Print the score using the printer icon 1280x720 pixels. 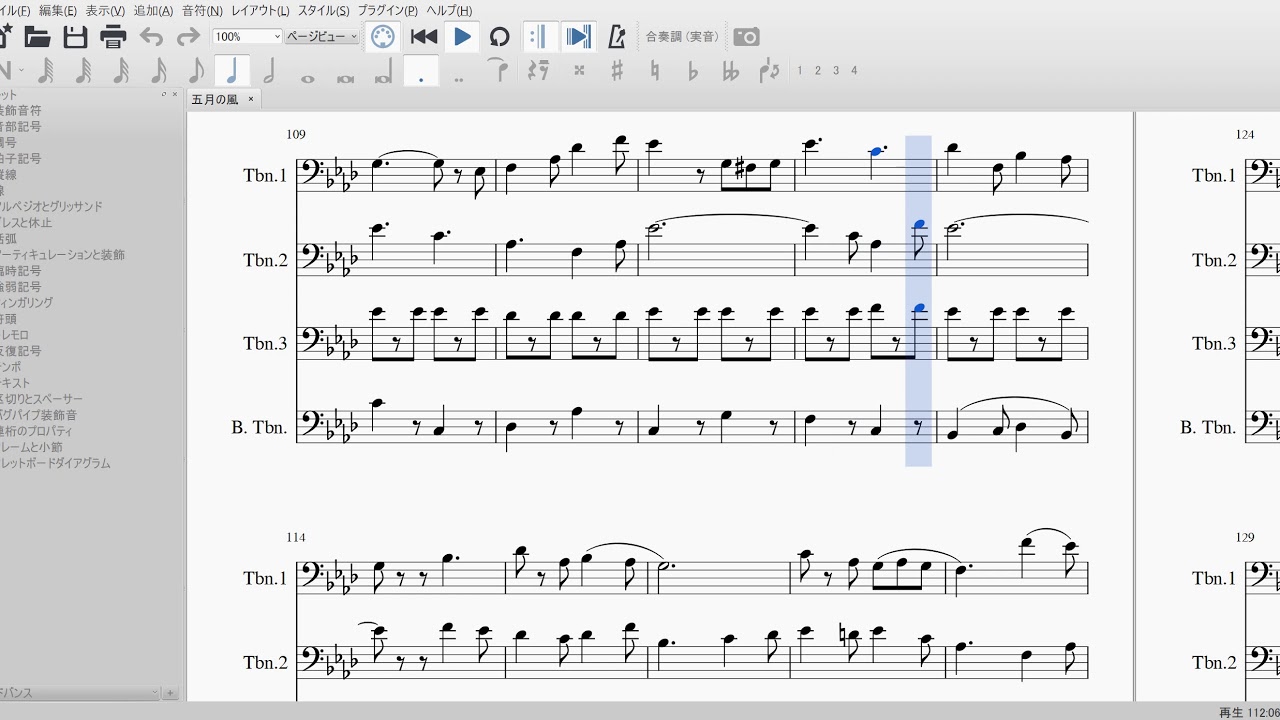point(113,37)
